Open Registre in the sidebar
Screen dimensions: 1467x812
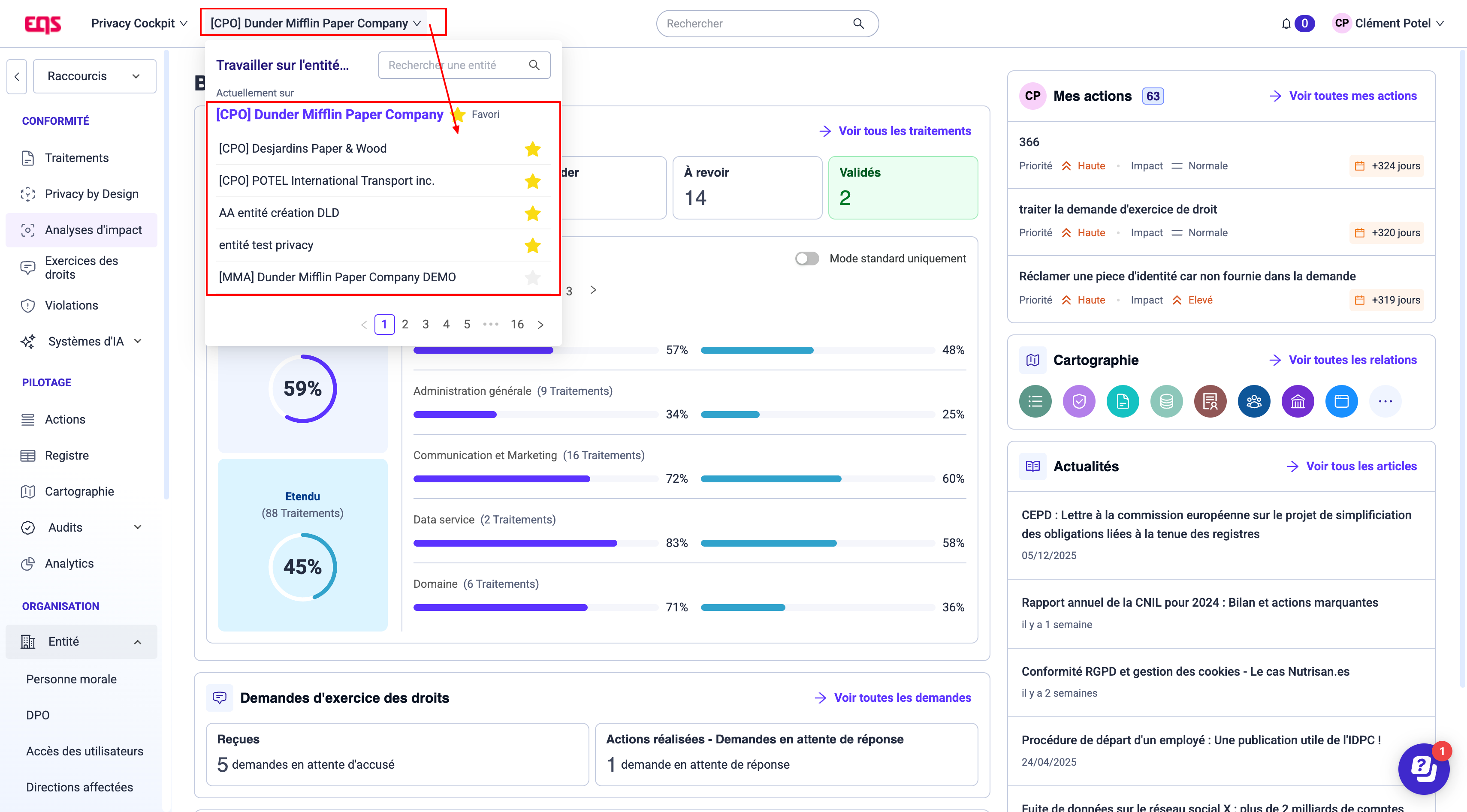pos(81,456)
